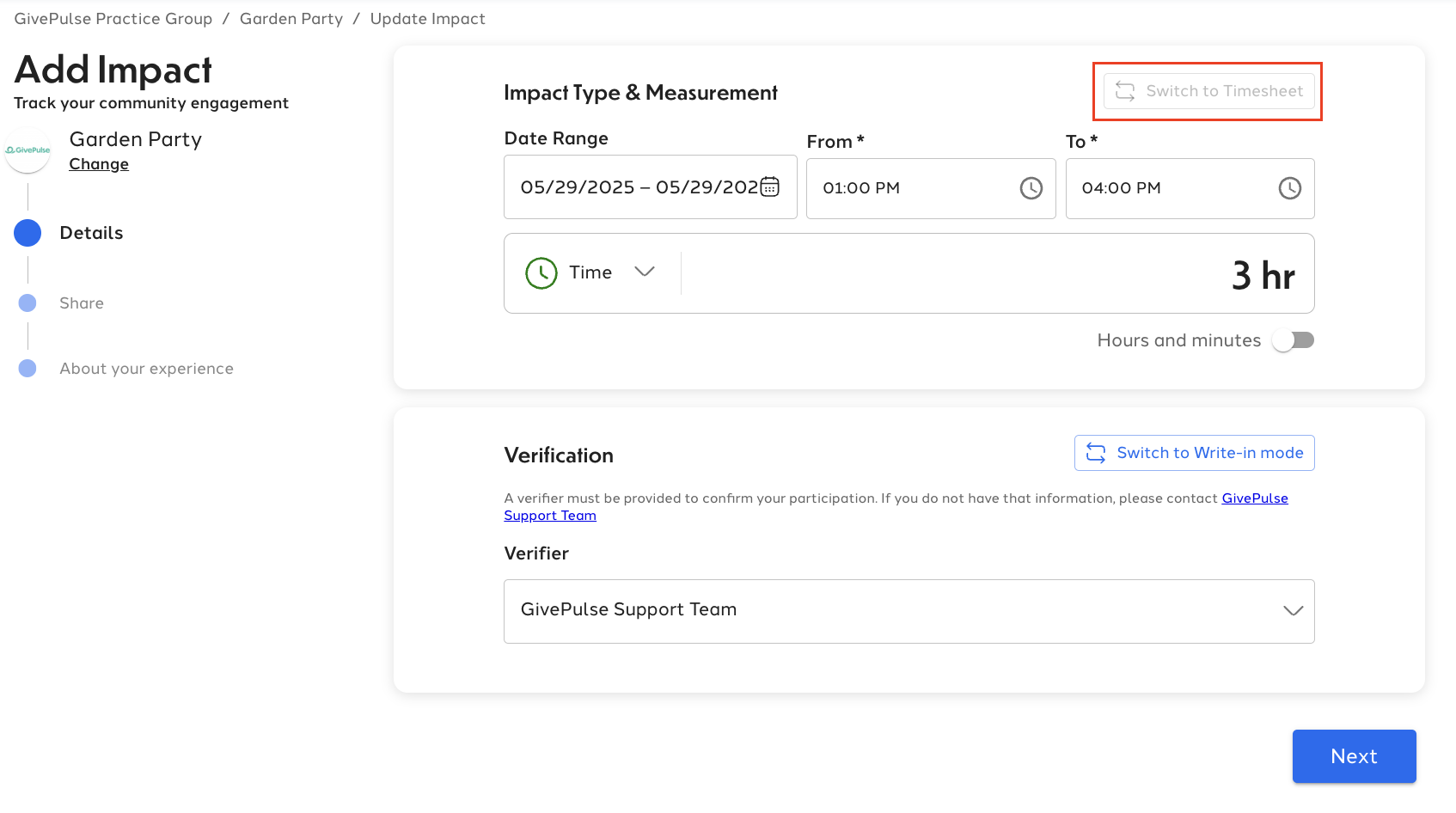Click the GivePulse logo next to Garden Party
1456x813 pixels.
point(28,150)
